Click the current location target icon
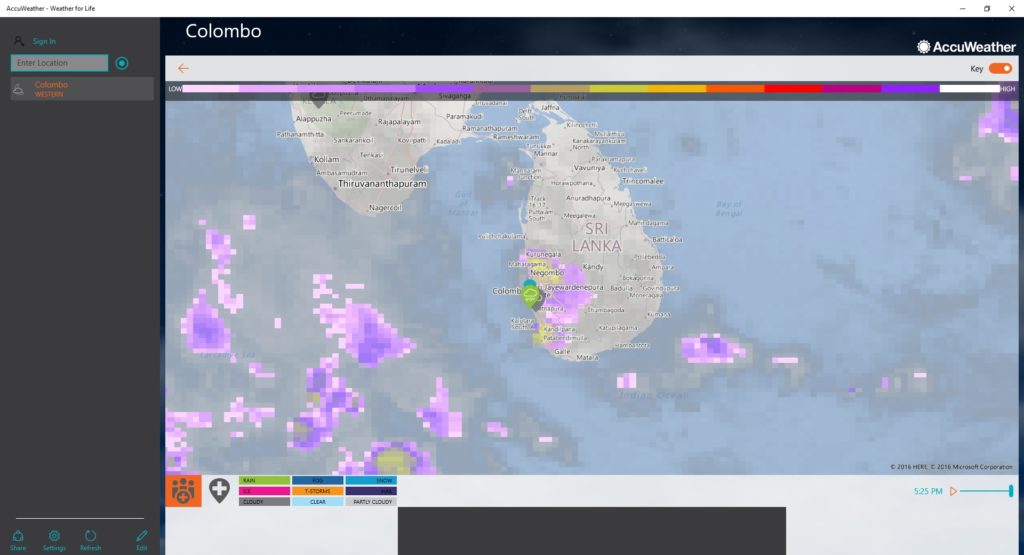The image size is (1024, 555). (x=122, y=63)
